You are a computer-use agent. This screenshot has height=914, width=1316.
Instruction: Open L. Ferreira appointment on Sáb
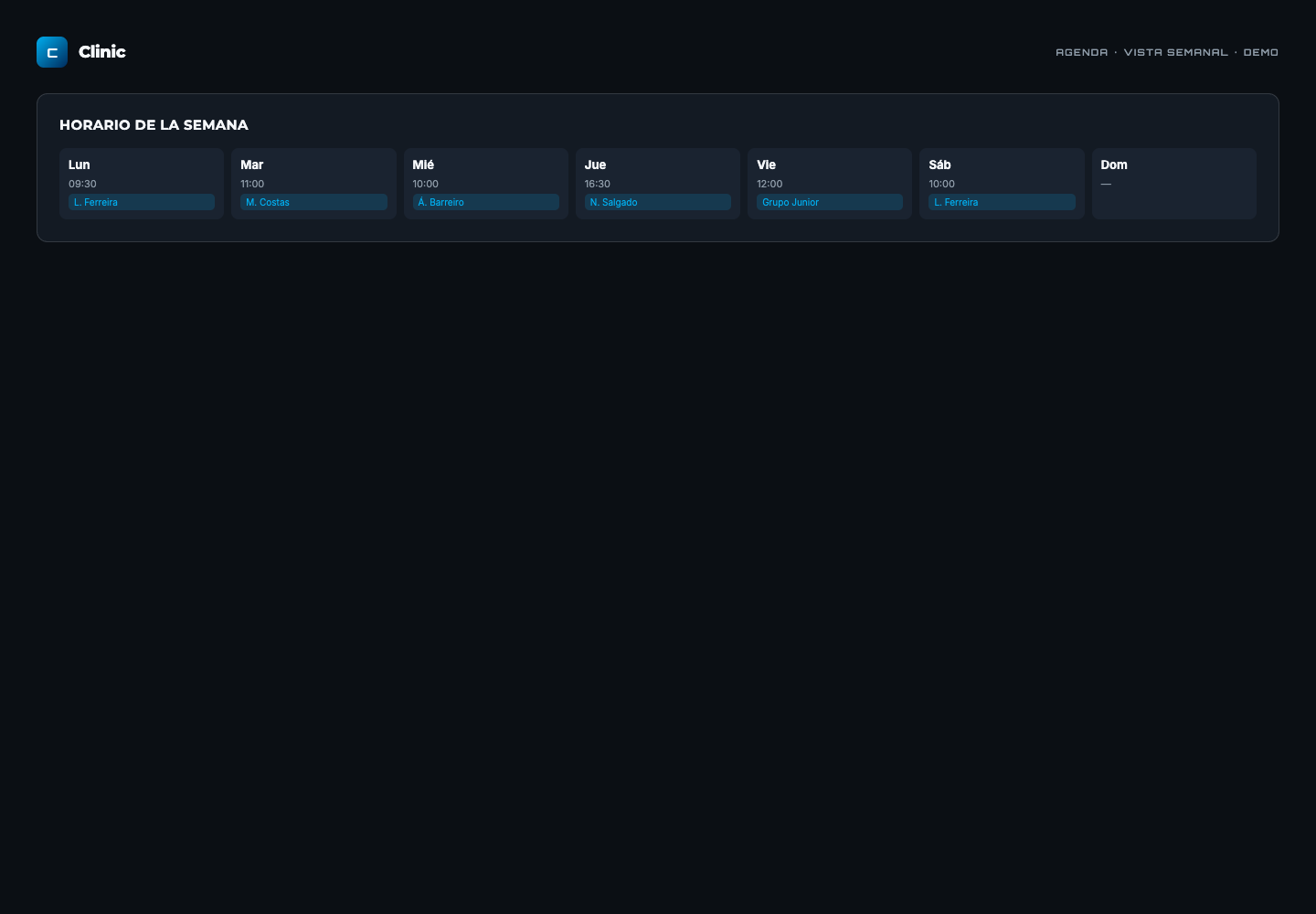1002,202
